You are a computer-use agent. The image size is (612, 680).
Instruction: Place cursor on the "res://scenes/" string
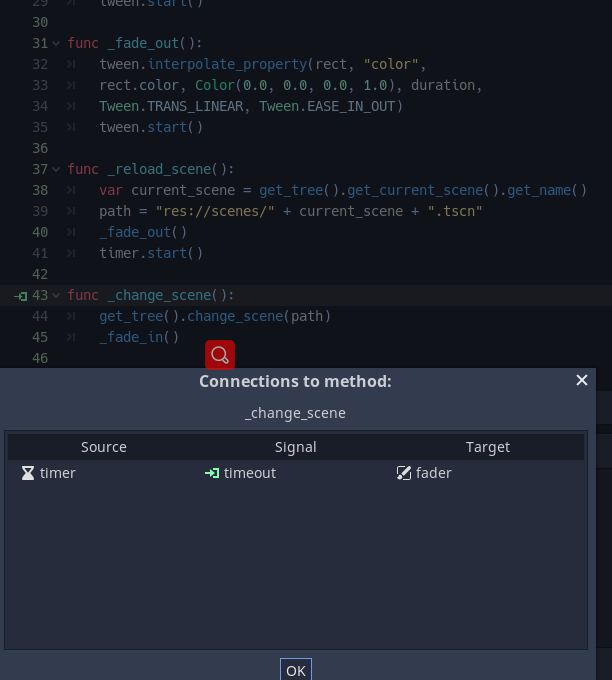pyautogui.click(x=215, y=211)
